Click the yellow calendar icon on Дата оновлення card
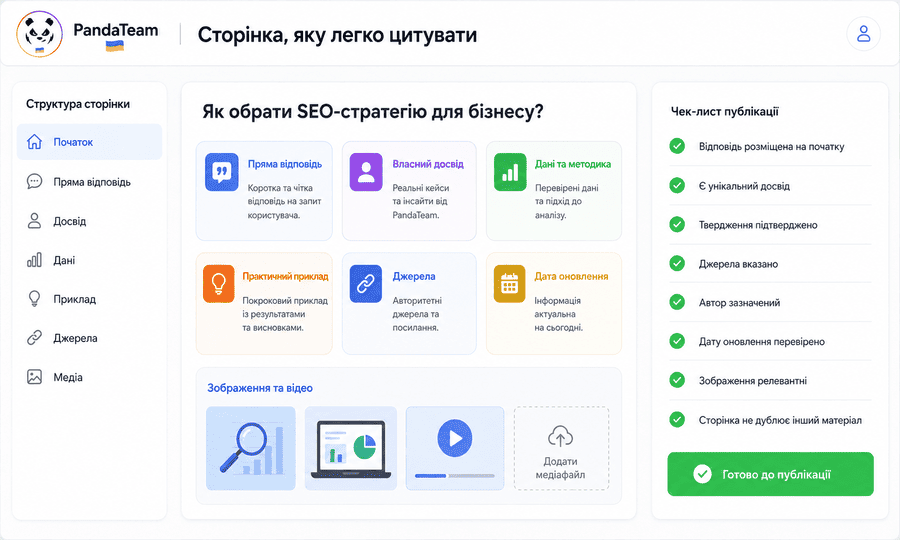This screenshot has height=540, width=900. click(x=510, y=283)
